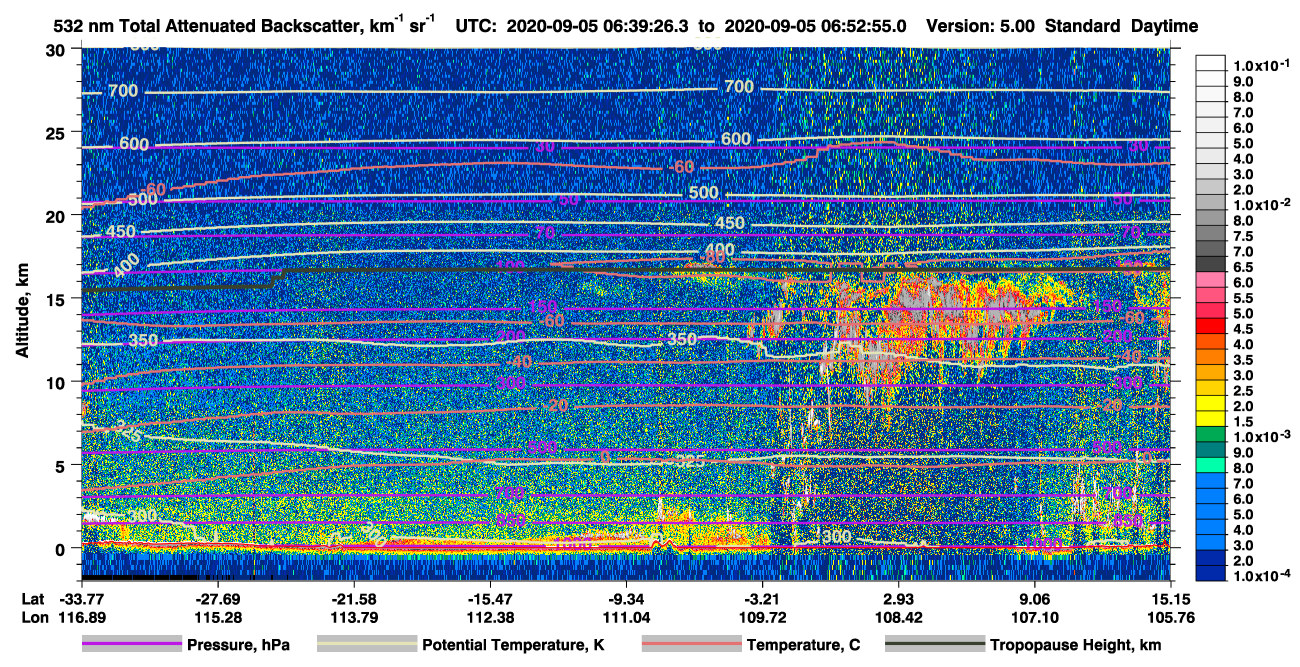Click the darkest blue bottom colorbar segment
Screen dimensions: 1300x667
[x=1210, y=574]
